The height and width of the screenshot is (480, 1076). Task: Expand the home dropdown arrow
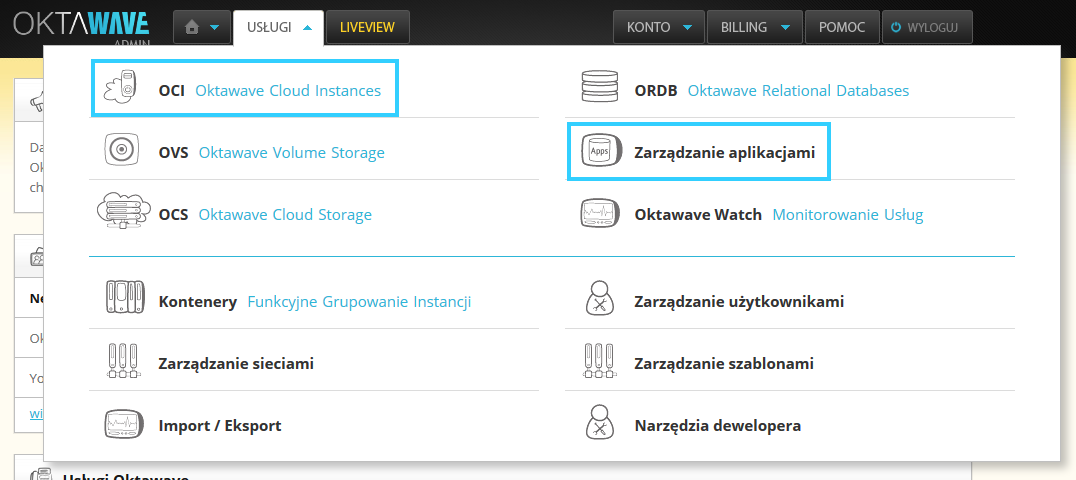(x=214, y=27)
